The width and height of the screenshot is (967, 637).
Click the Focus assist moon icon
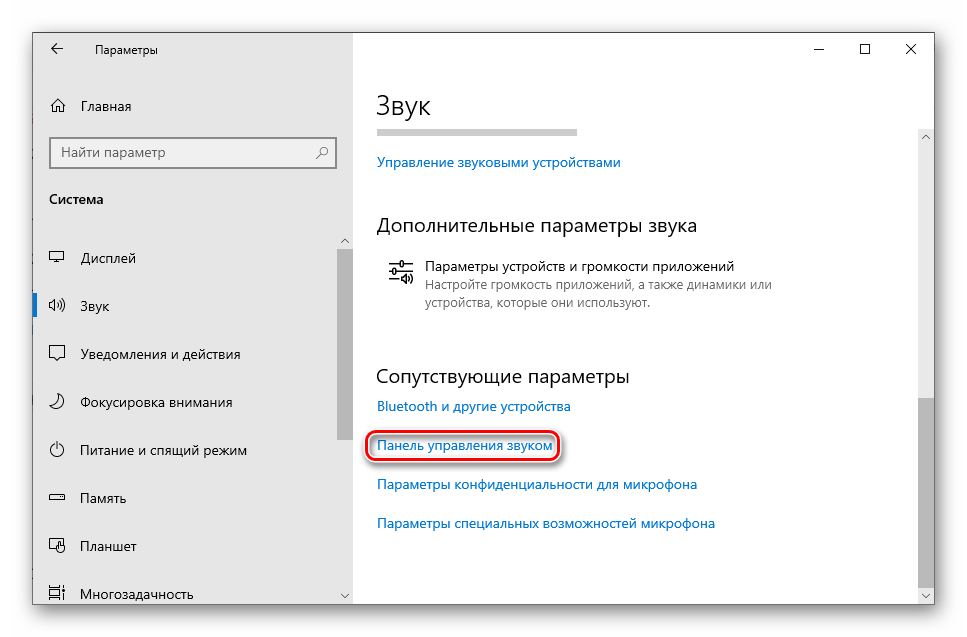coord(58,402)
